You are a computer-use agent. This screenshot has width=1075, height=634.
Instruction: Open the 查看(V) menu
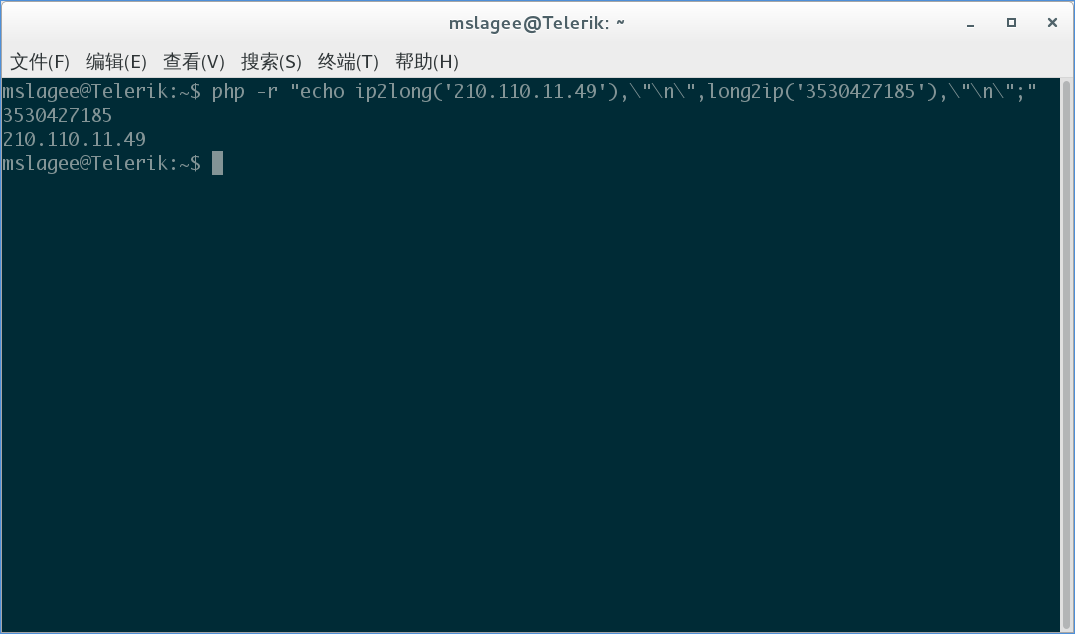tap(194, 62)
